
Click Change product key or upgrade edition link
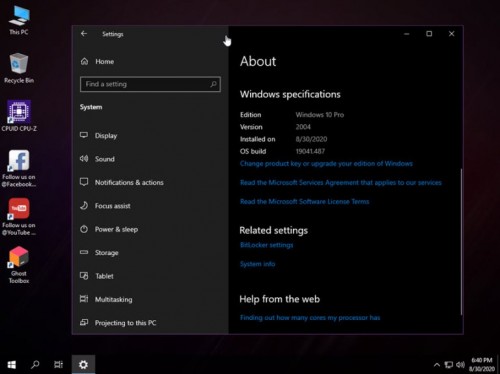(326, 164)
